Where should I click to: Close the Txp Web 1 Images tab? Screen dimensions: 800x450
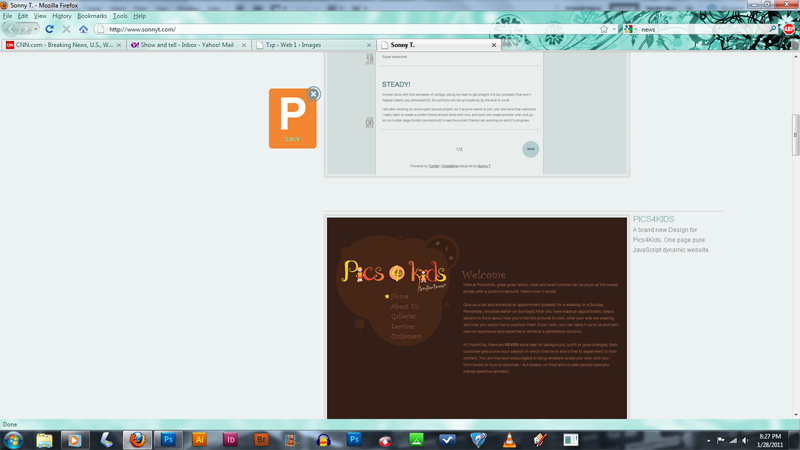(369, 45)
